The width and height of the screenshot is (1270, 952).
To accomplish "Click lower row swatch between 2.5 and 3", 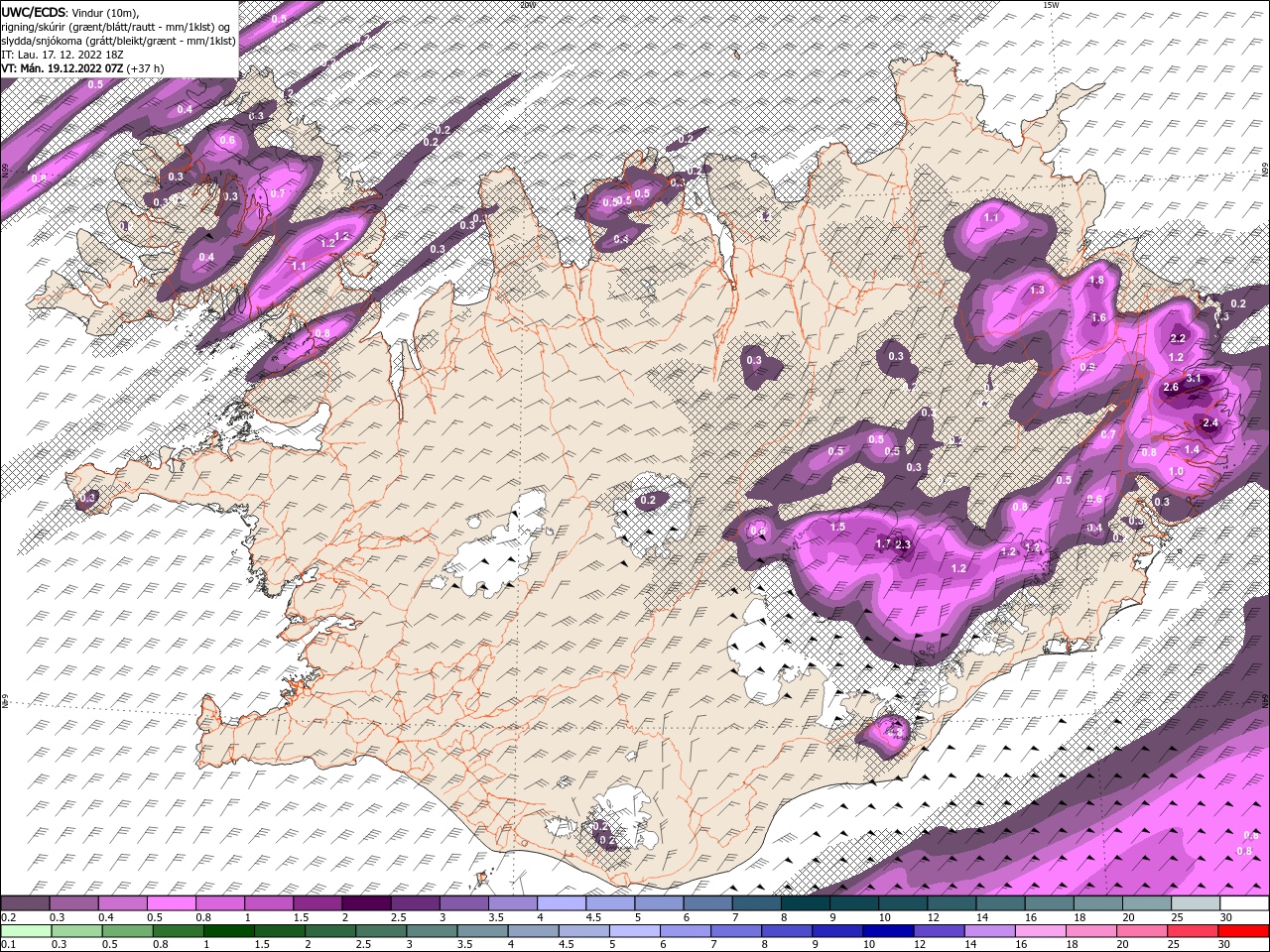I will coord(381,931).
